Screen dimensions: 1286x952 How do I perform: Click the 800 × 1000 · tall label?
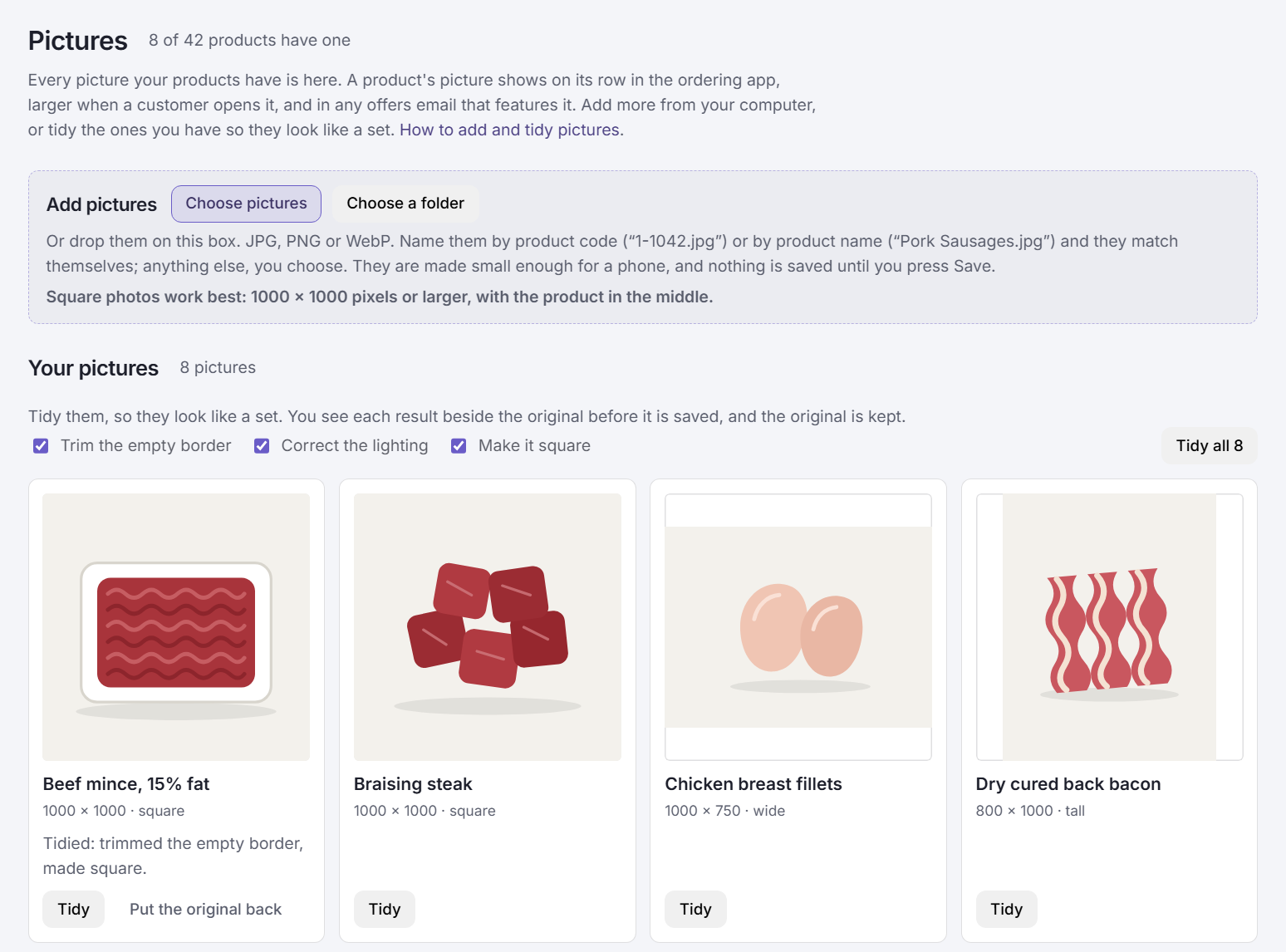(x=1030, y=811)
